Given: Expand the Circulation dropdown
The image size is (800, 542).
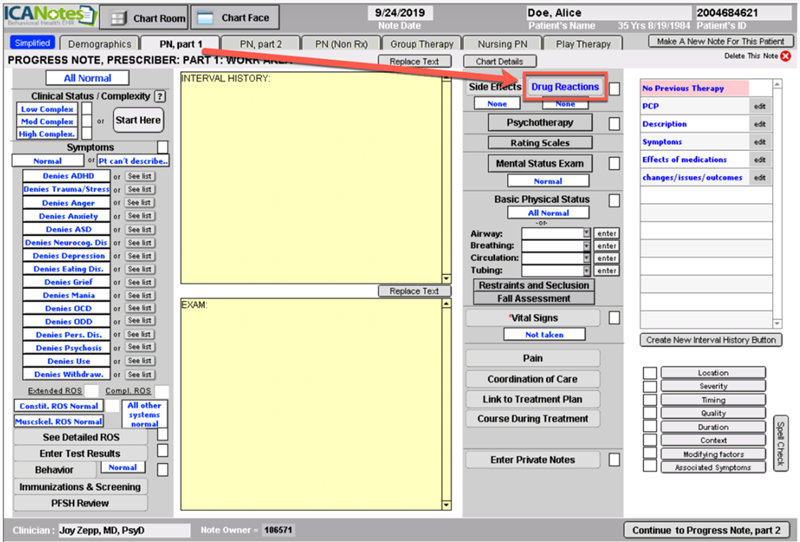Looking at the screenshot, I should click(586, 257).
